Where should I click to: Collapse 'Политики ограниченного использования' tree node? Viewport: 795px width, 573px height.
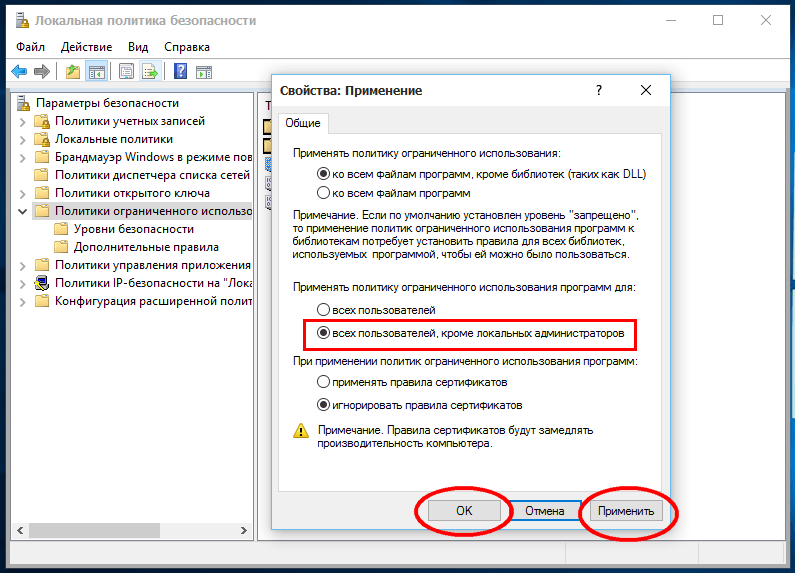click(22, 211)
